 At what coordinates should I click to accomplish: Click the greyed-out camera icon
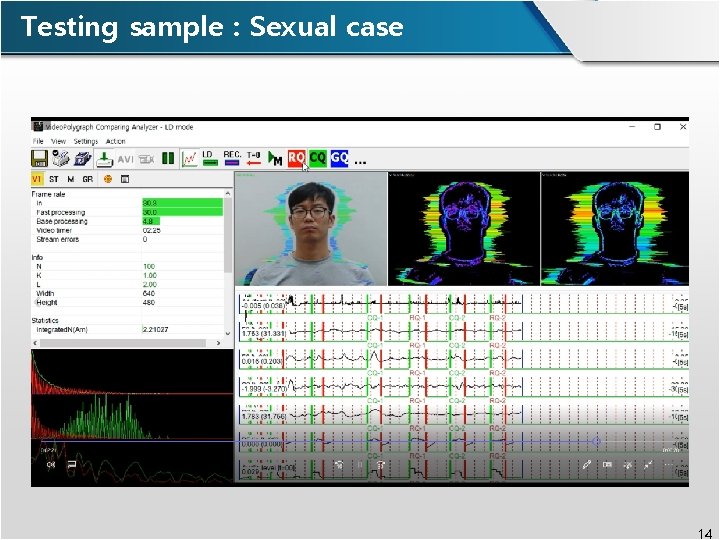point(146,159)
